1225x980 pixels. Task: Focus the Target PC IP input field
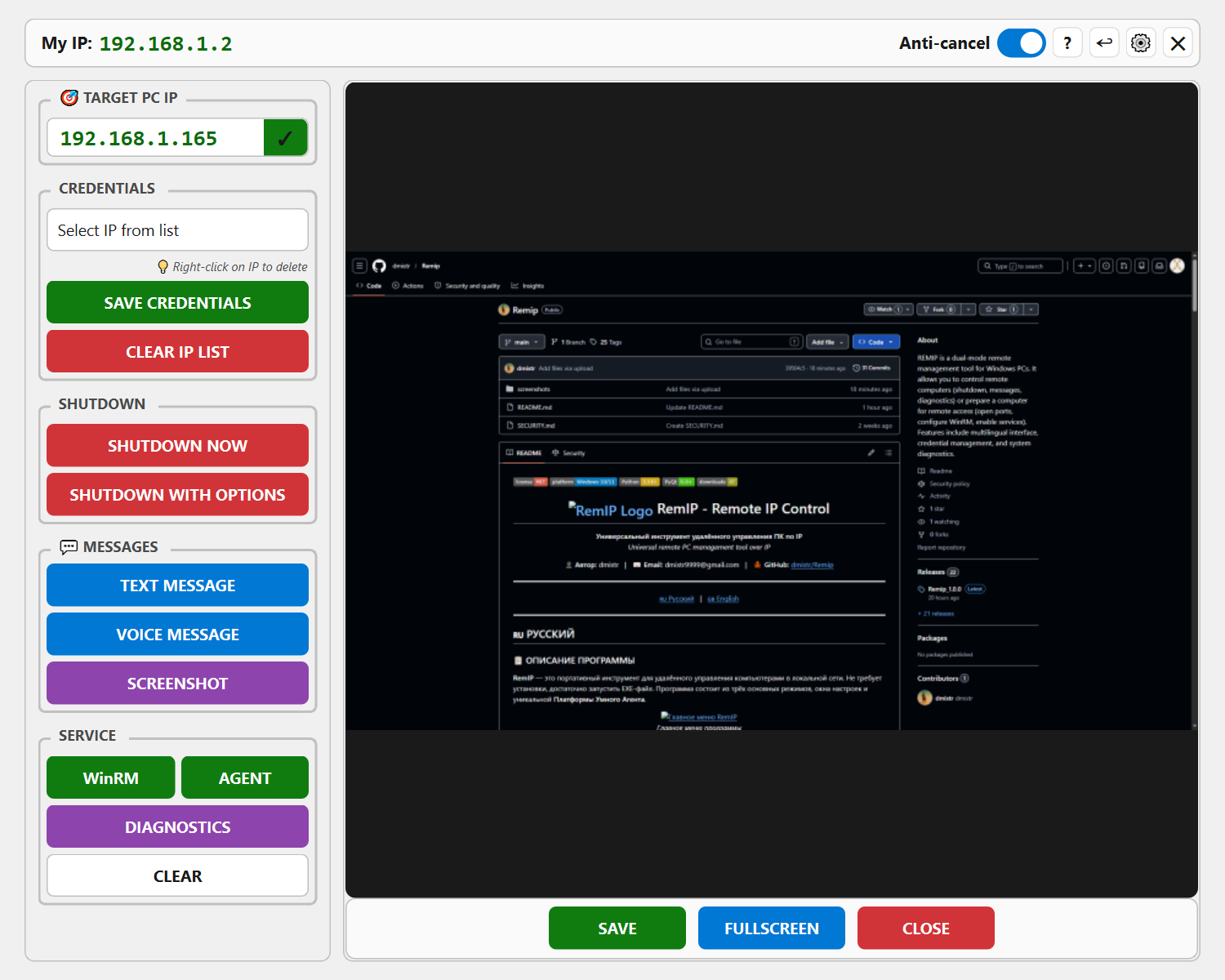[x=156, y=138]
